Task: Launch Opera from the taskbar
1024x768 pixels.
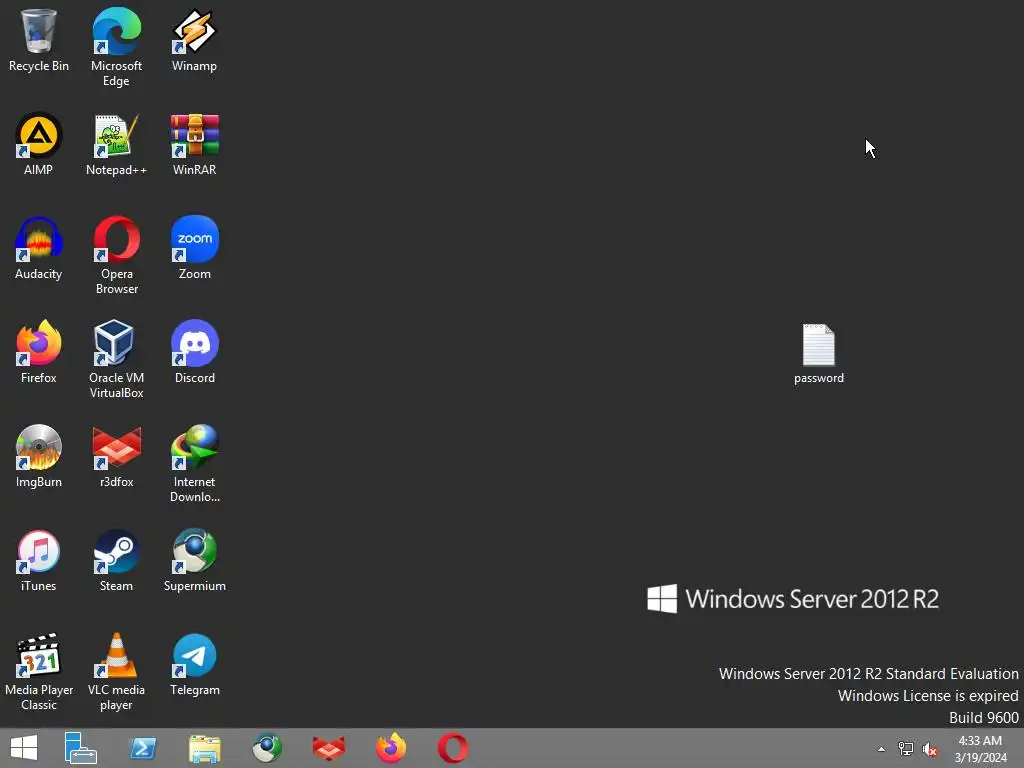Action: point(453,748)
